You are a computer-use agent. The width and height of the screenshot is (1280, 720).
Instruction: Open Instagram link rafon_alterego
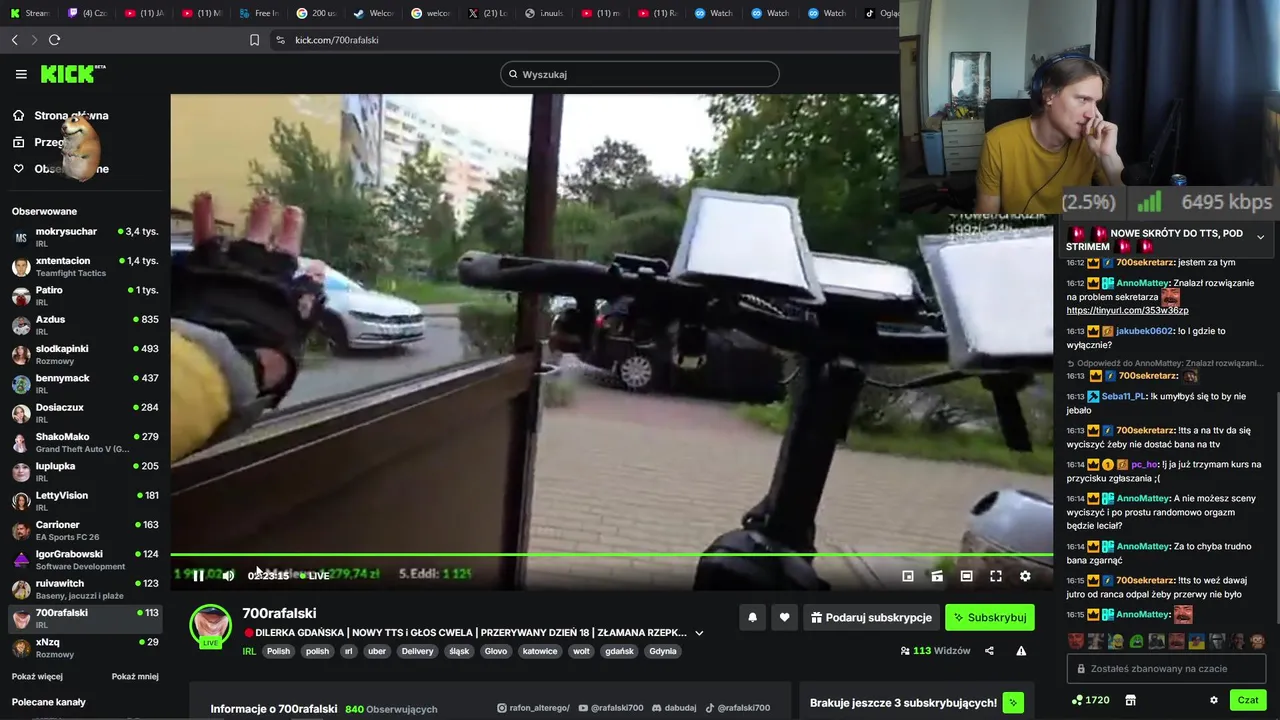(533, 708)
